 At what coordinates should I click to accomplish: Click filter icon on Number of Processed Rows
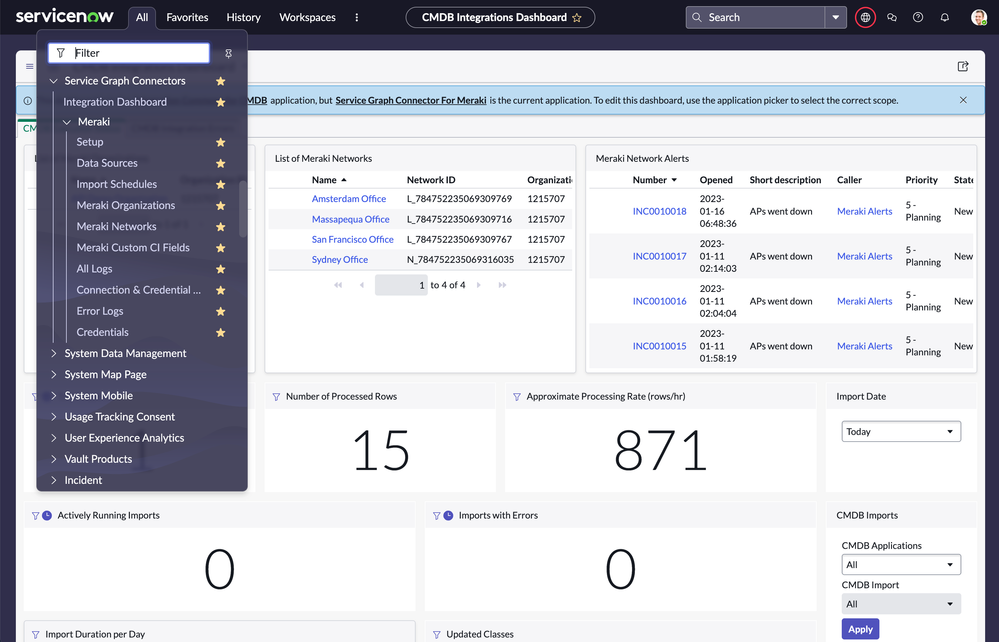click(277, 397)
